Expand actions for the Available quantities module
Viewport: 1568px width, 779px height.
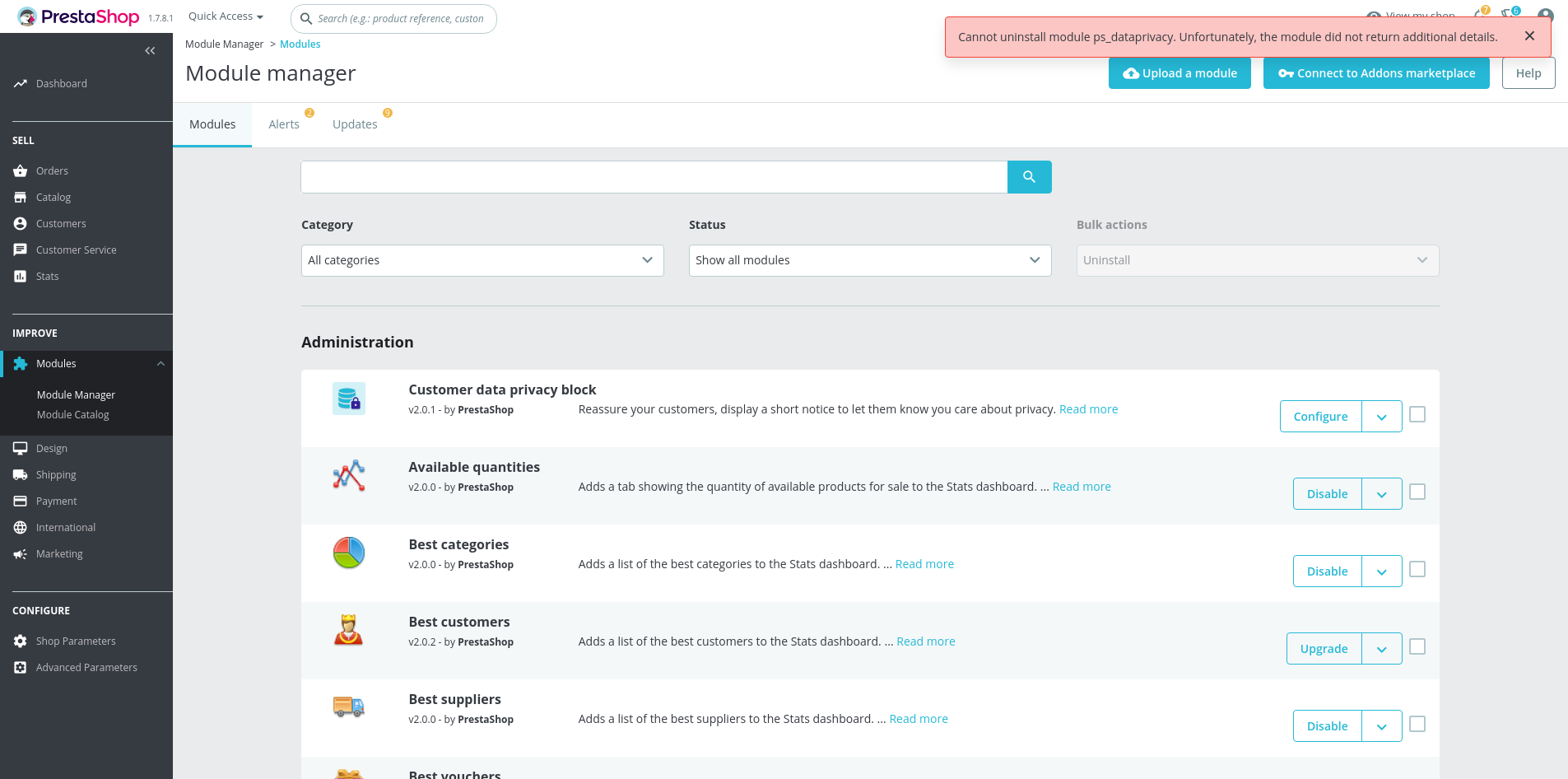tap(1382, 493)
